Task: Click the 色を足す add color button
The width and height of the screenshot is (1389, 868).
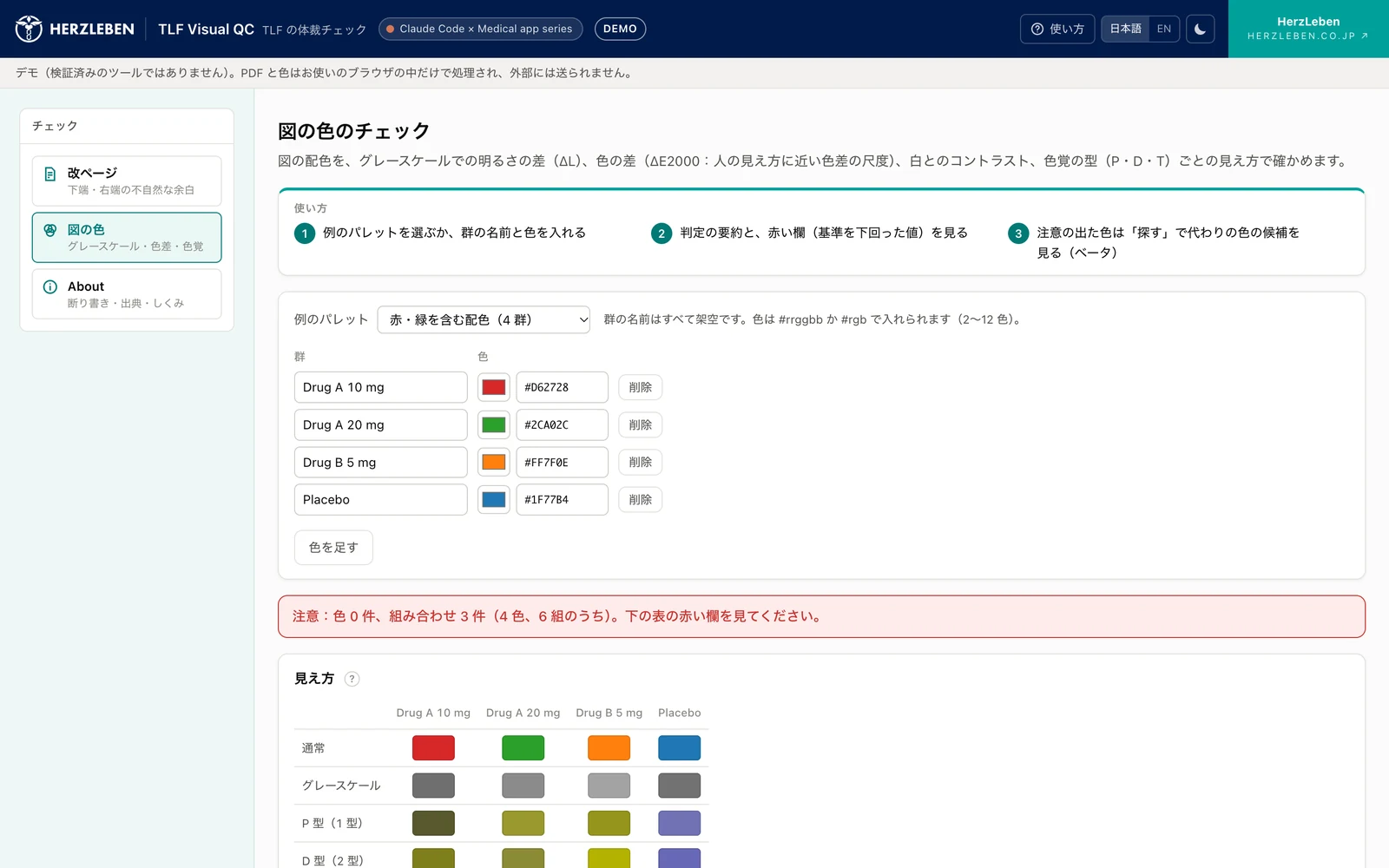Action: point(333,548)
